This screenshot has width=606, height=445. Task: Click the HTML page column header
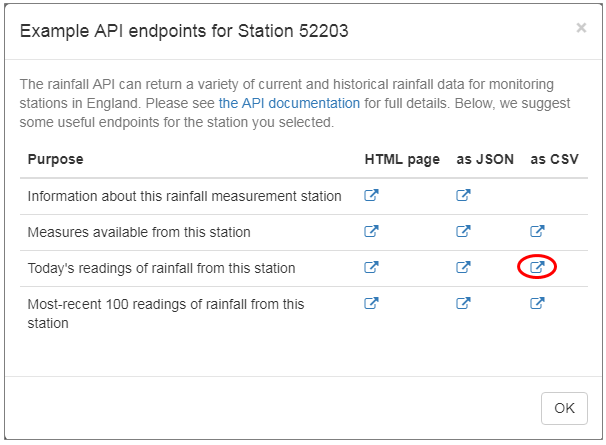tap(402, 159)
